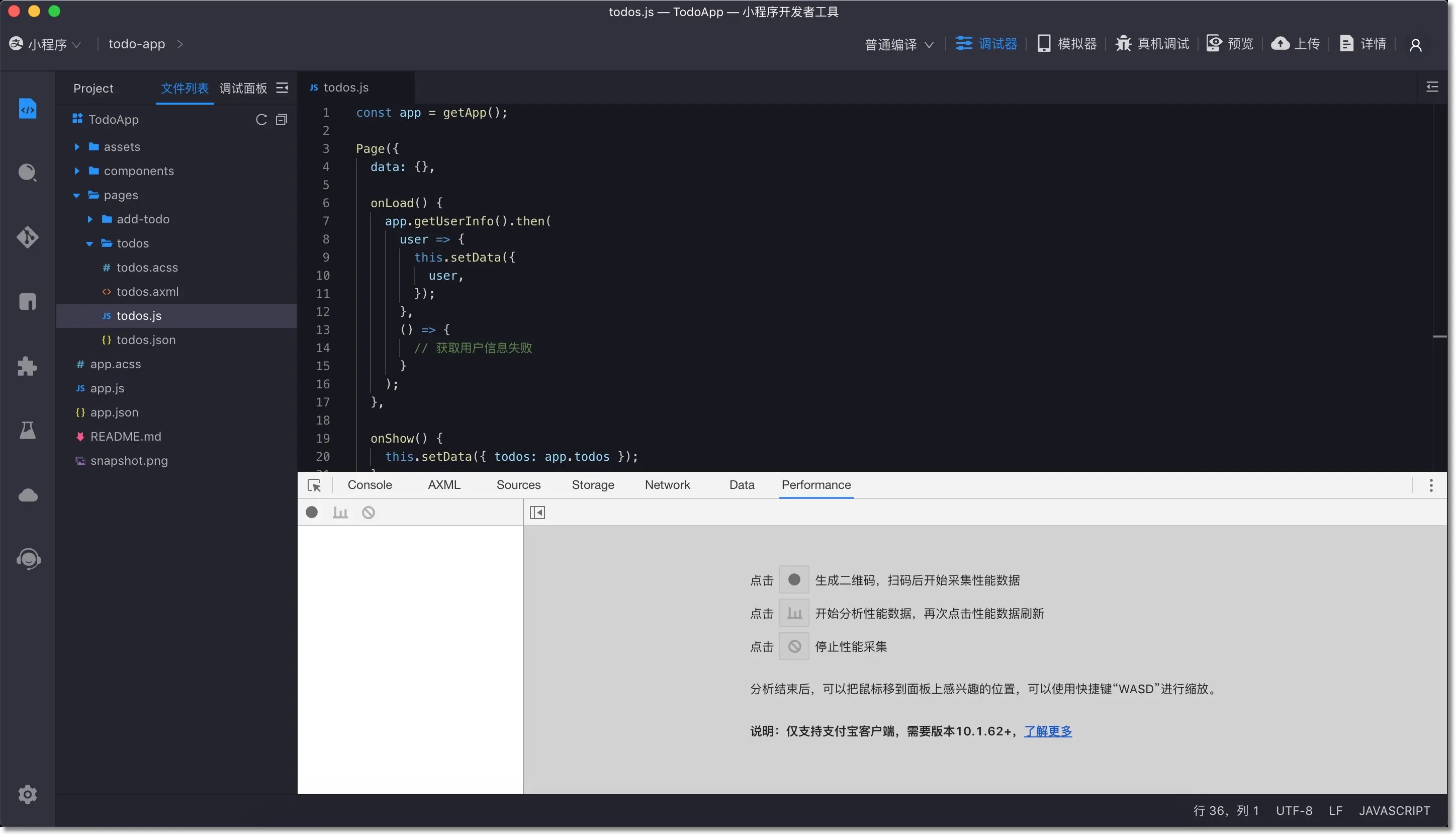Click the performance record button in the toolbar
Viewport: 1456px width, 835px height.
pos(312,512)
